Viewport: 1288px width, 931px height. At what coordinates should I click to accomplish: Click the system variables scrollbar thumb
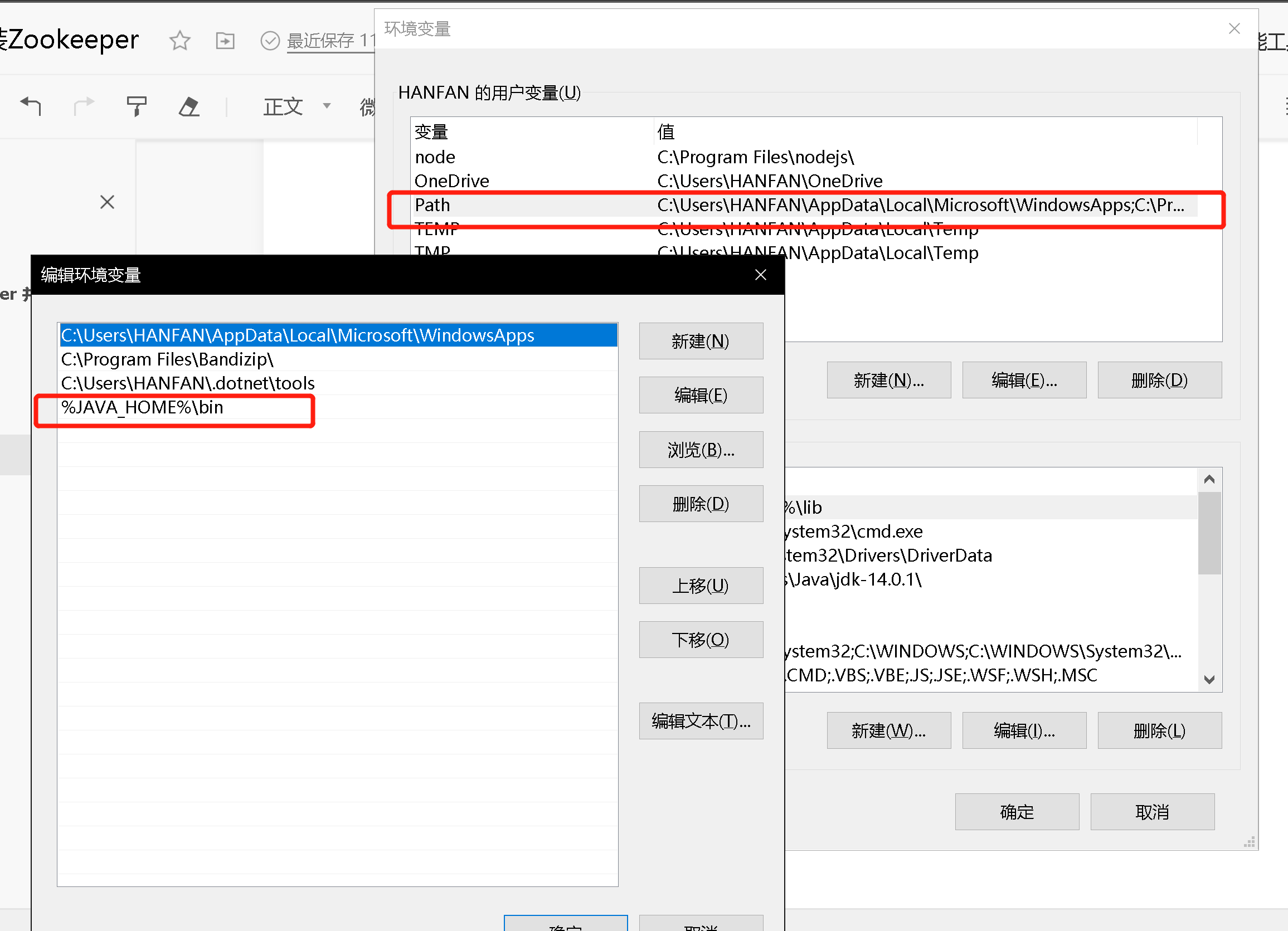pos(1209,534)
